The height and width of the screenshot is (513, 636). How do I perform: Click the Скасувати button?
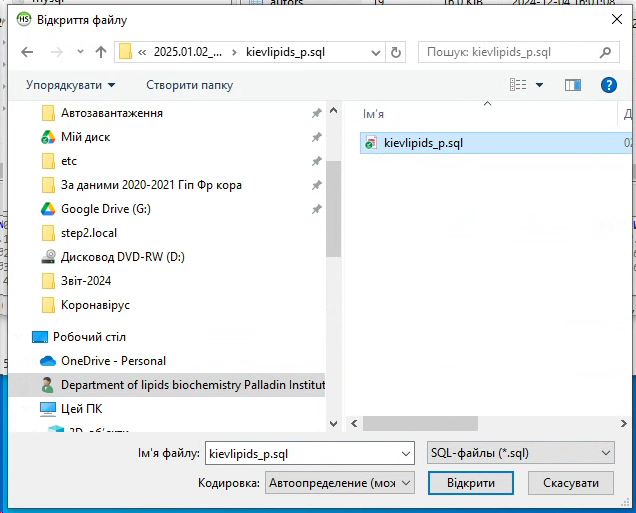(x=571, y=483)
